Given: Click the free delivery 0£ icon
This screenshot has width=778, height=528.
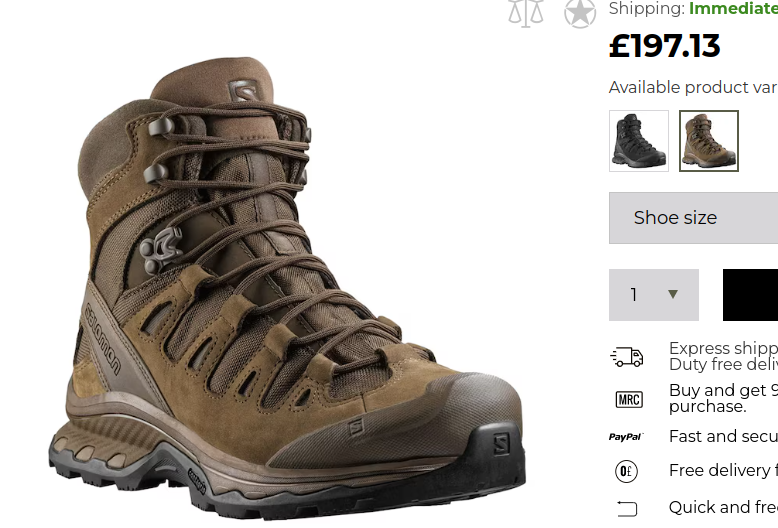Looking at the screenshot, I should [x=626, y=471].
